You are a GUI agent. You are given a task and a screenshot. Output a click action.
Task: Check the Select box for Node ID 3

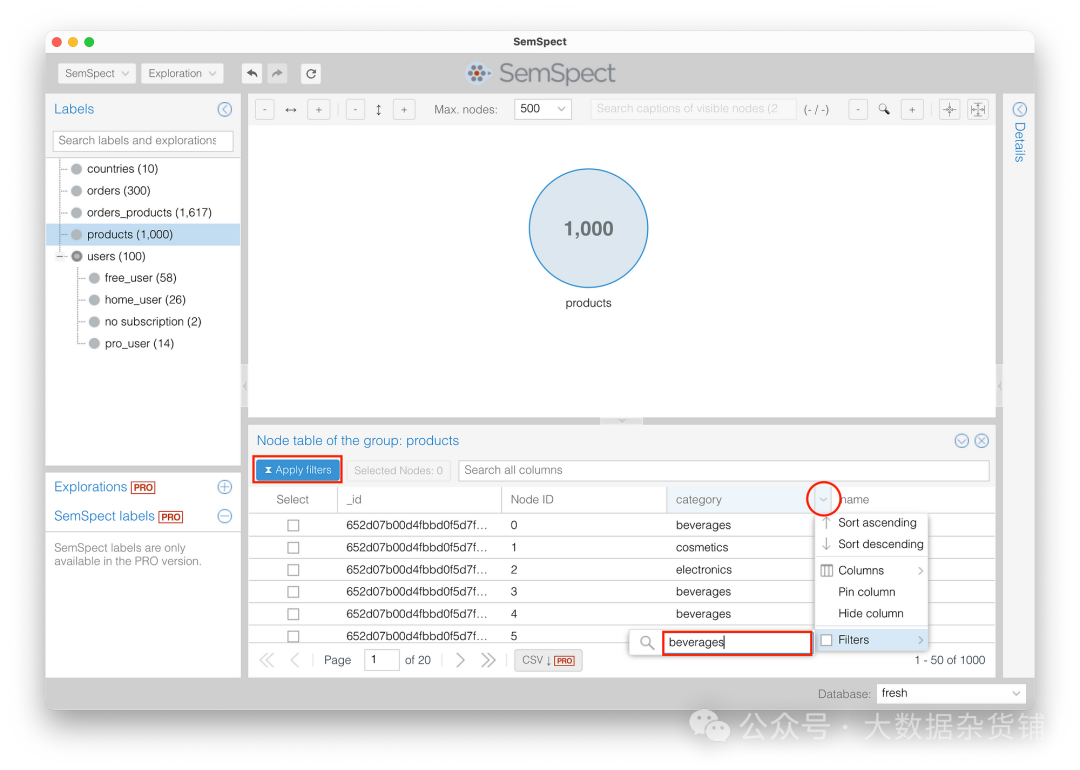tap(293, 592)
